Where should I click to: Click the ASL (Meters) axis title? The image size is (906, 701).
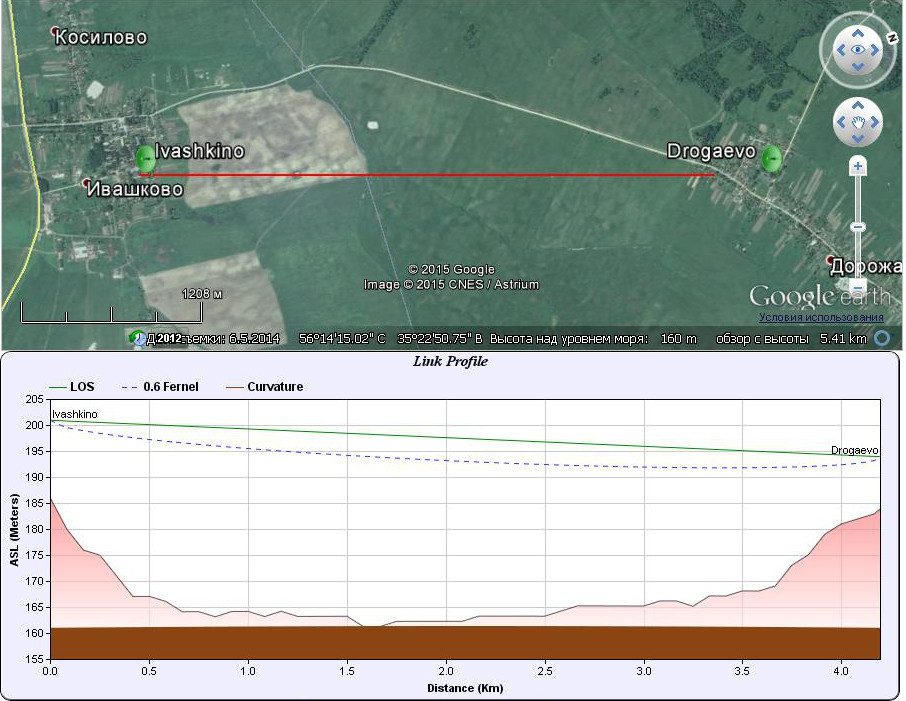click(x=14, y=529)
